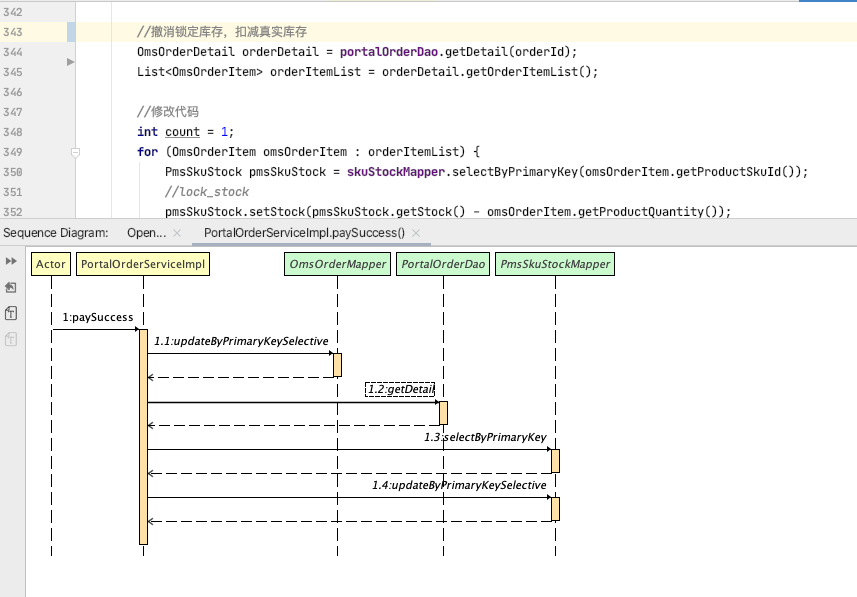Select the Actor lifeline box
Image resolution: width=857 pixels, height=597 pixels.
51,264
